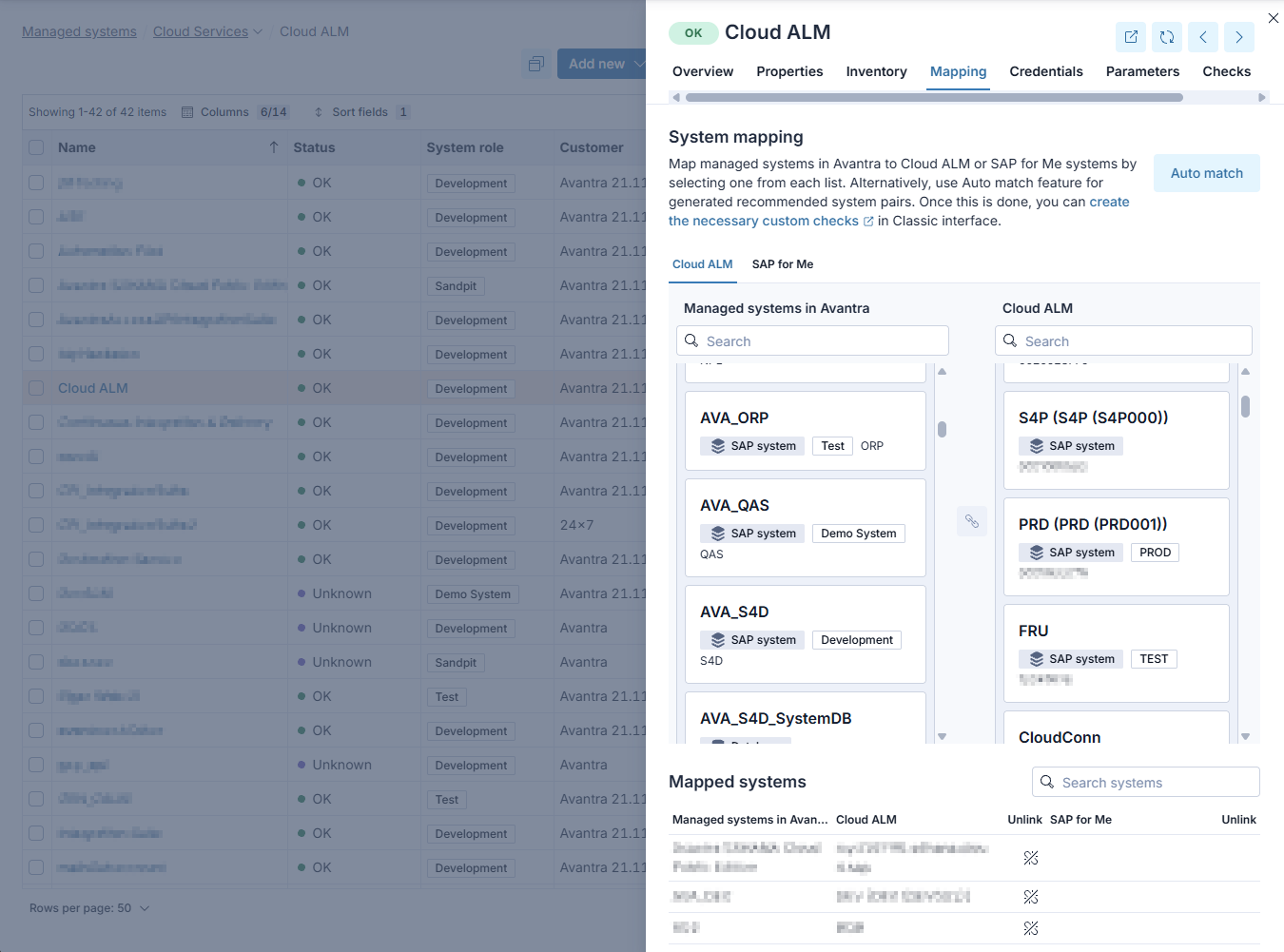Check the Demo System row checkbox
Viewport: 1284px width, 952px height.
click(36, 593)
